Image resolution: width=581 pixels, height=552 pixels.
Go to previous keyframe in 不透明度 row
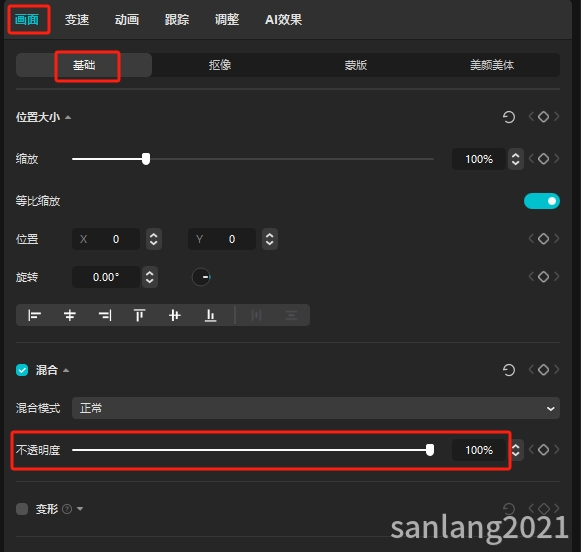pos(531,449)
